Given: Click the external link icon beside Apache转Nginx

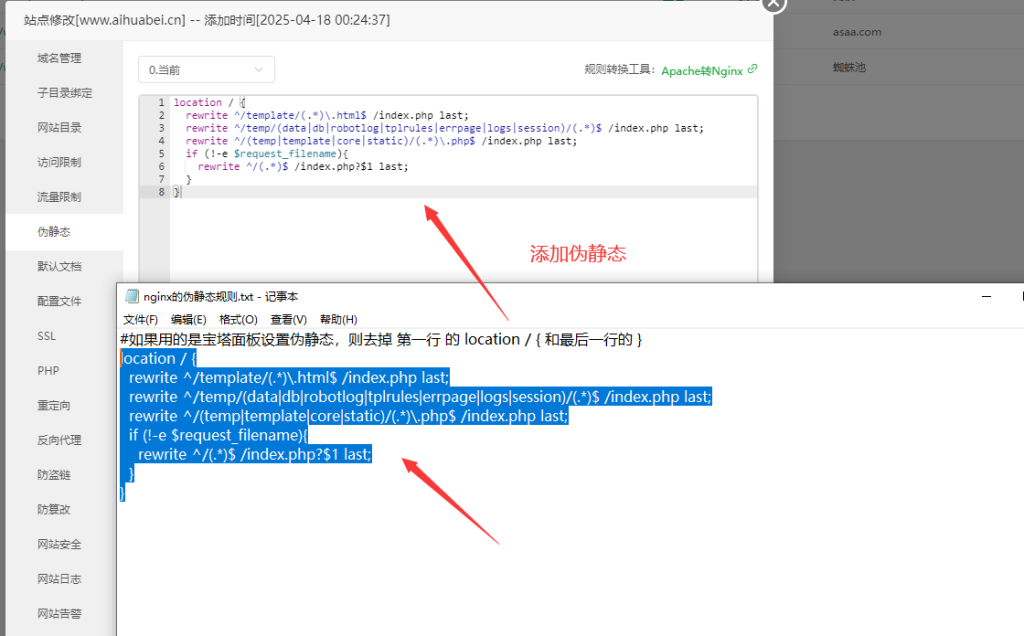Looking at the screenshot, I should coord(753,69).
